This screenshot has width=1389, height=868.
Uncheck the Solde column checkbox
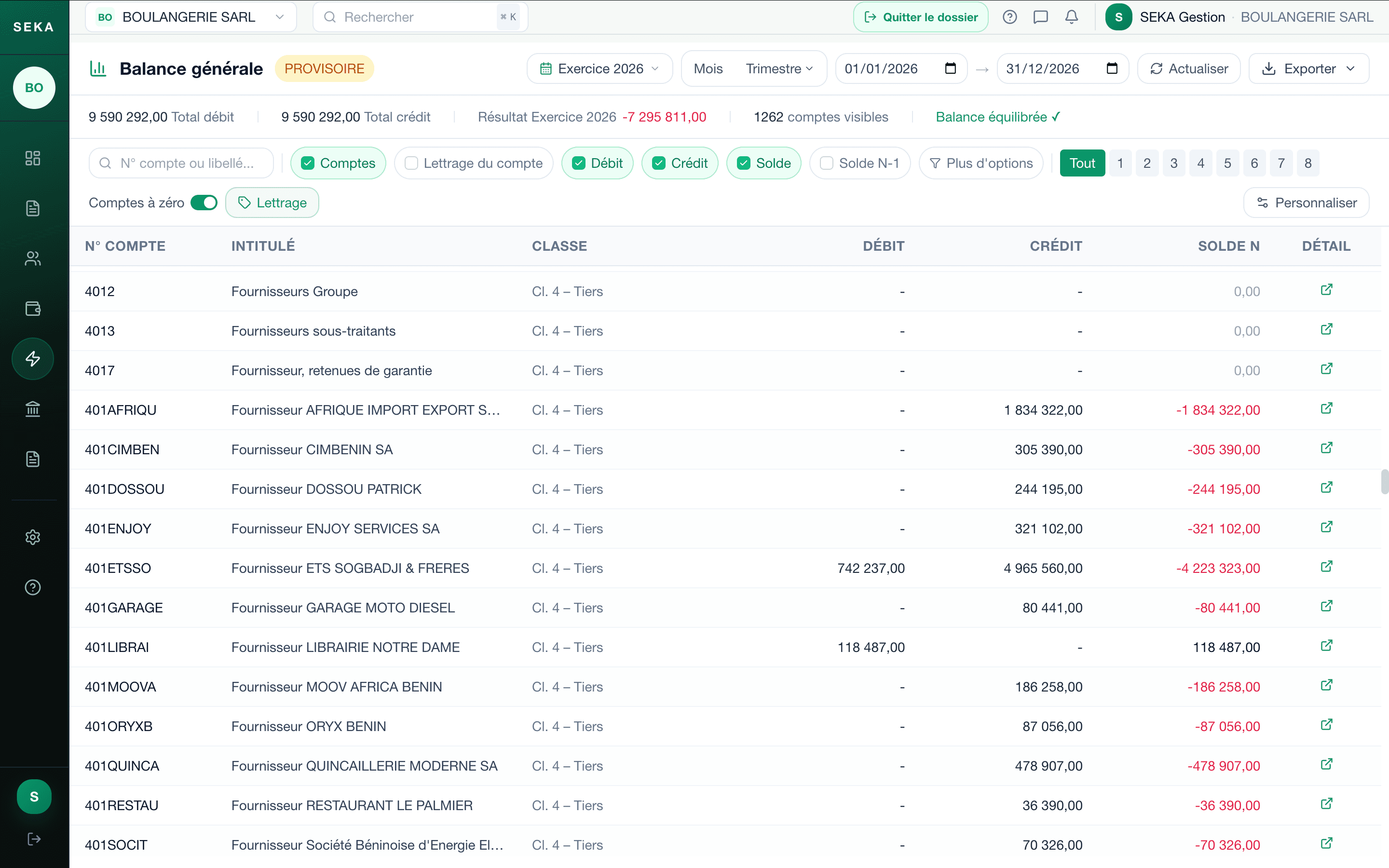point(744,163)
